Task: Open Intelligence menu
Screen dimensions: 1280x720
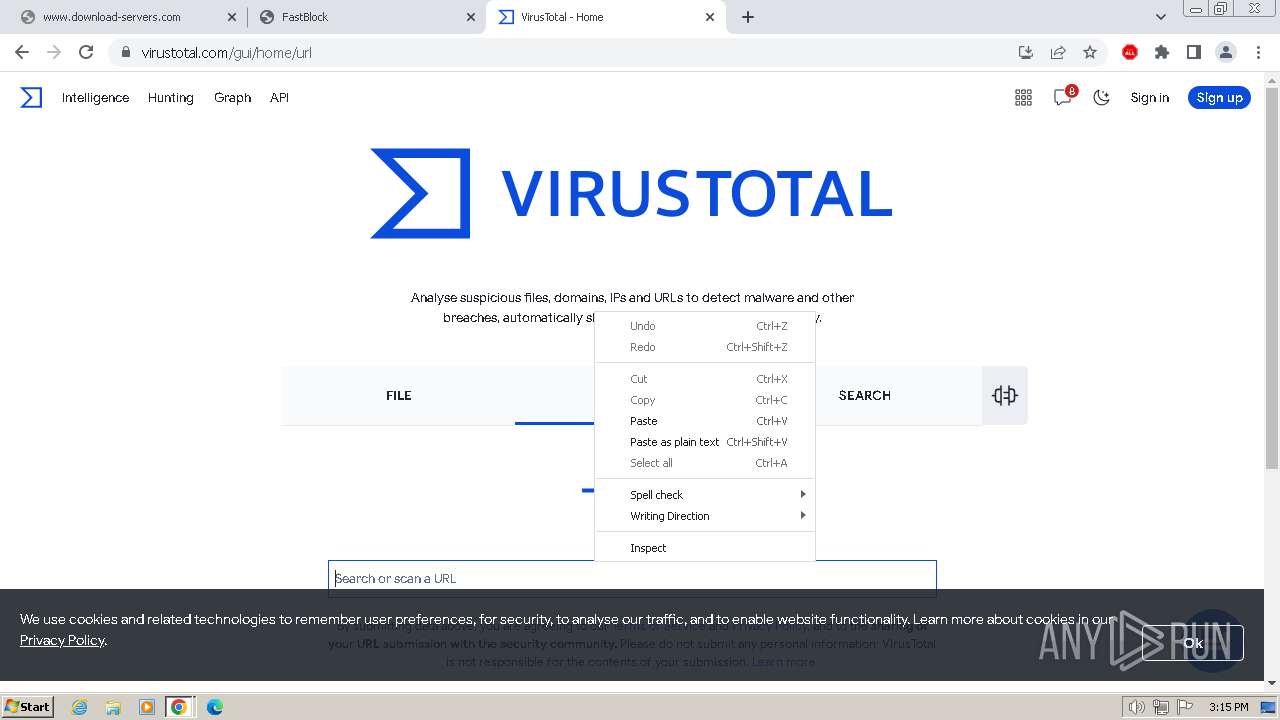Action: click(x=95, y=97)
